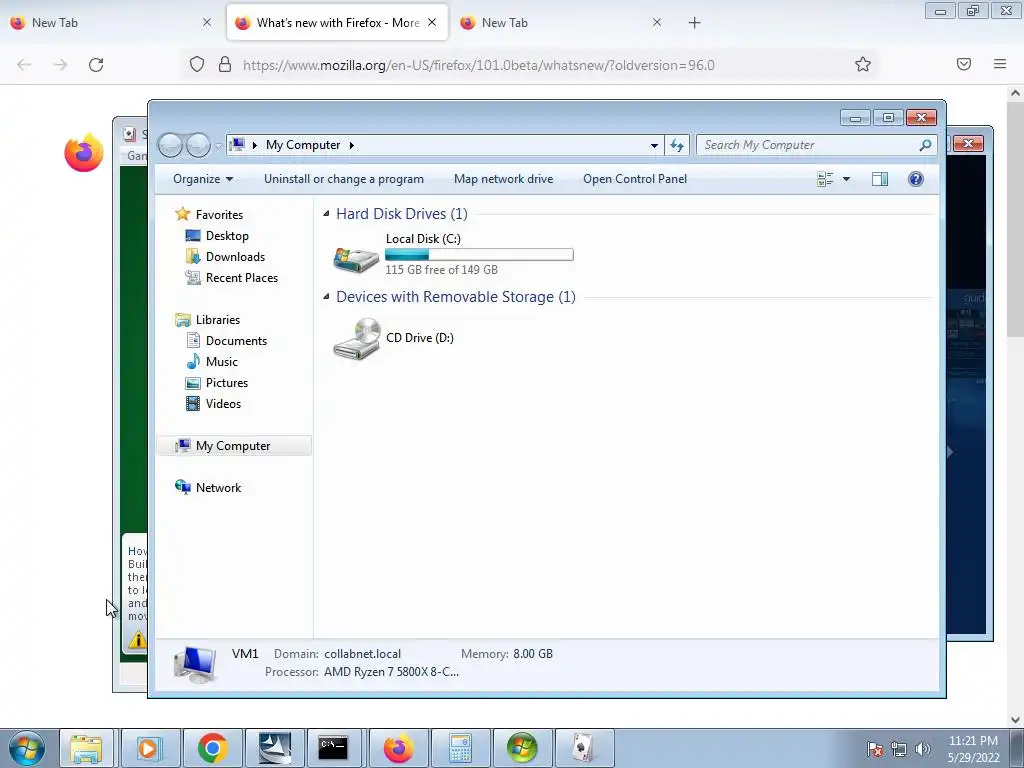1024x768 pixels.
Task: Open Chrome from the taskbar
Action: [212, 748]
